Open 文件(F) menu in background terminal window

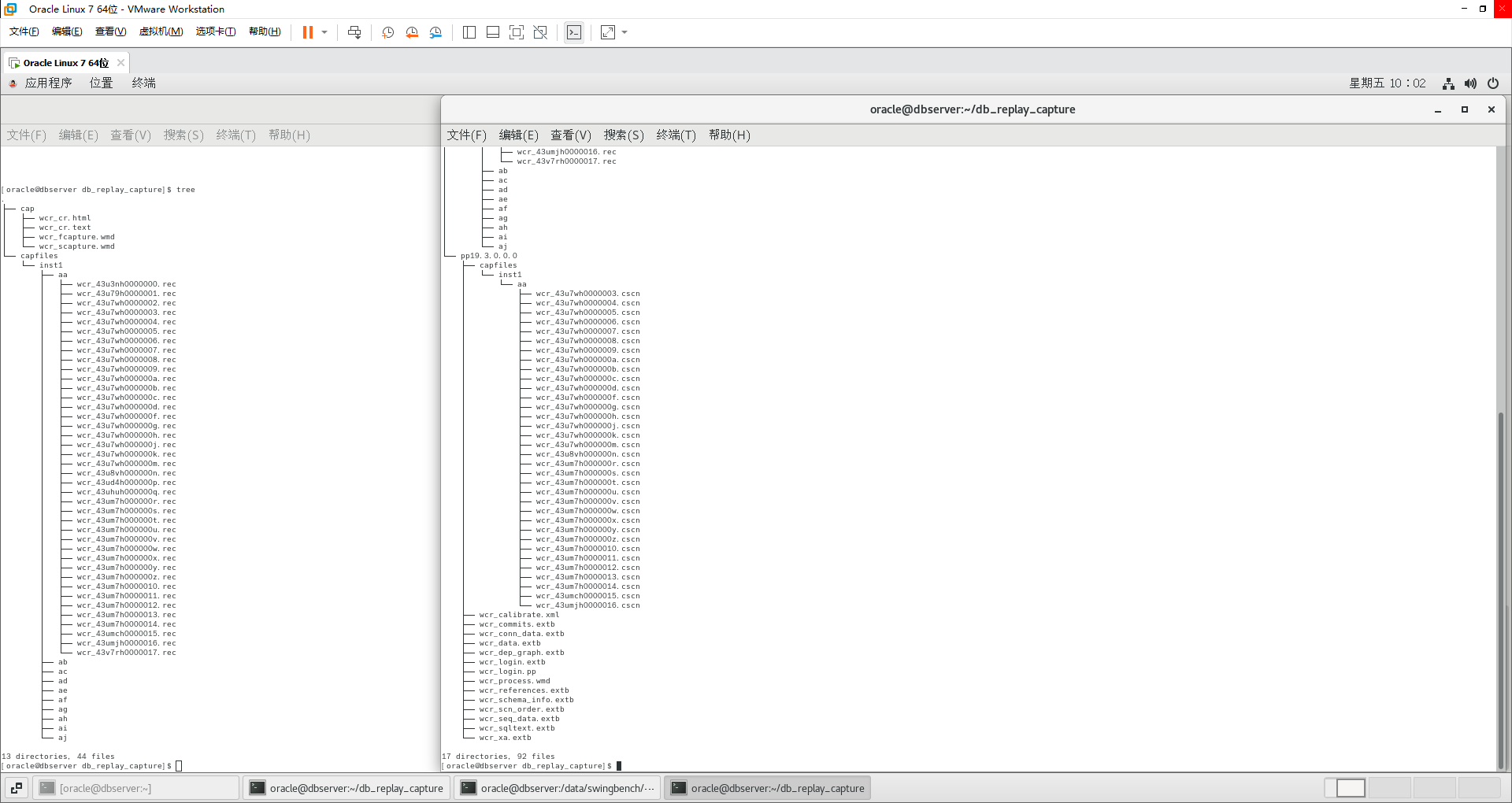click(26, 135)
